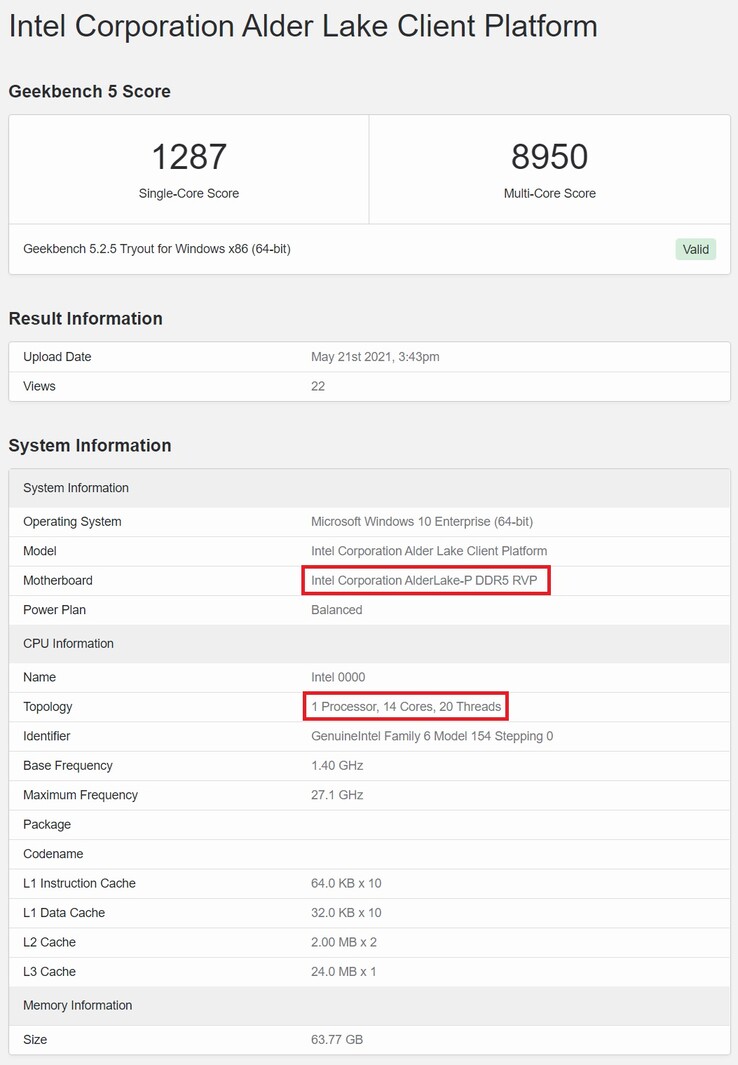Click the highlighted 14 Cores, 20 Threads topology

pos(406,706)
